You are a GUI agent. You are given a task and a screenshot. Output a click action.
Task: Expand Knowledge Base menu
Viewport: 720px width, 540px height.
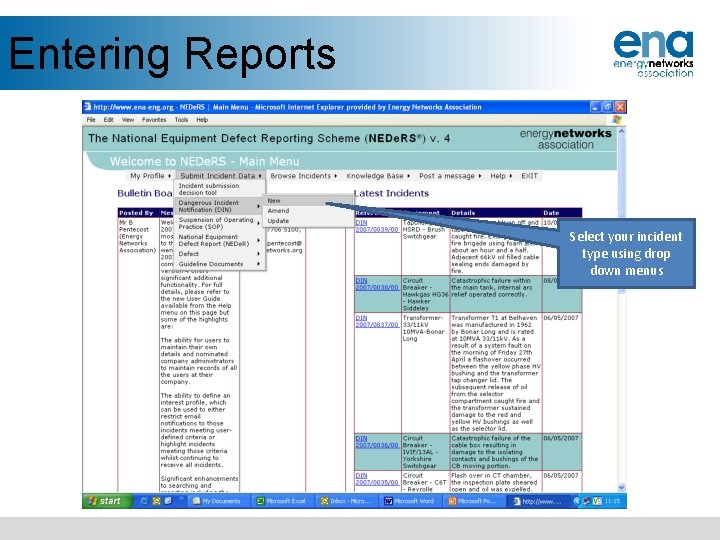[378, 176]
